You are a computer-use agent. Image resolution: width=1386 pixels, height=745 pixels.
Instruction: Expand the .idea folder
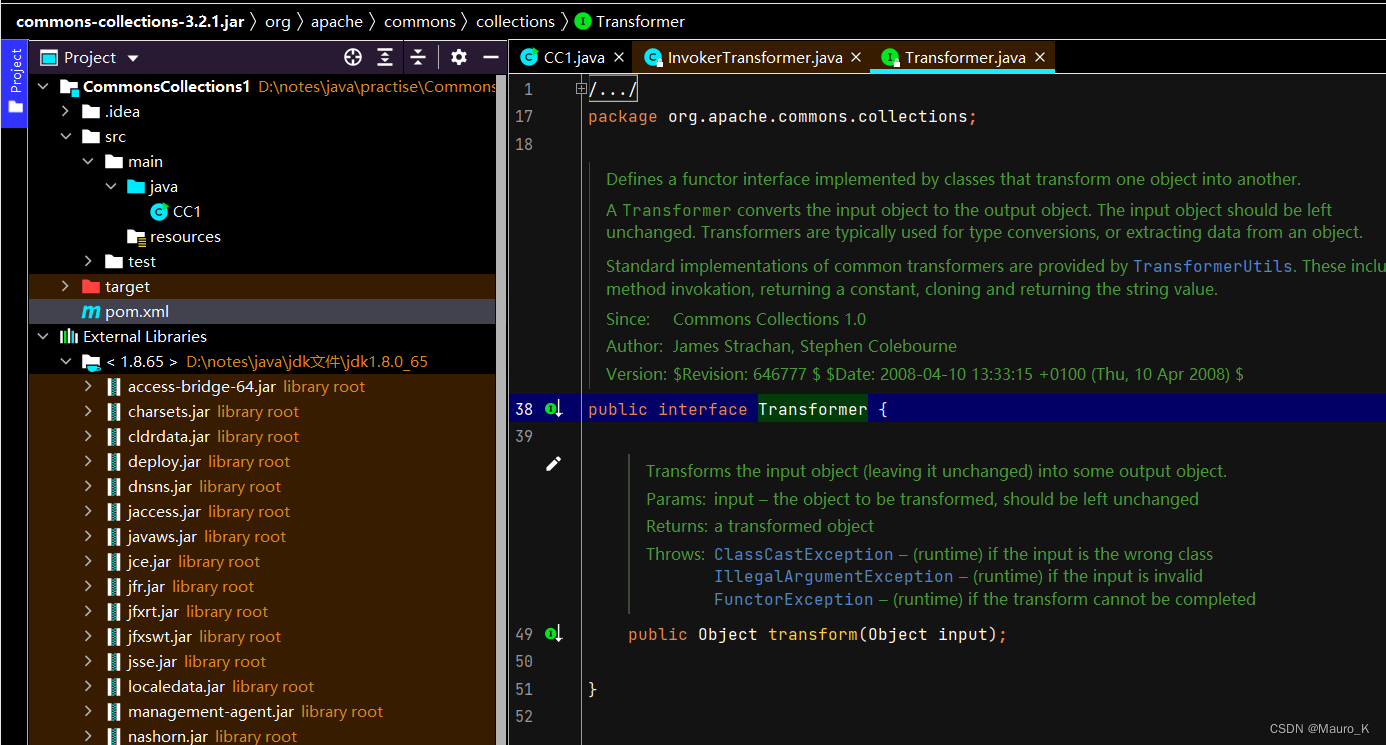pos(65,112)
